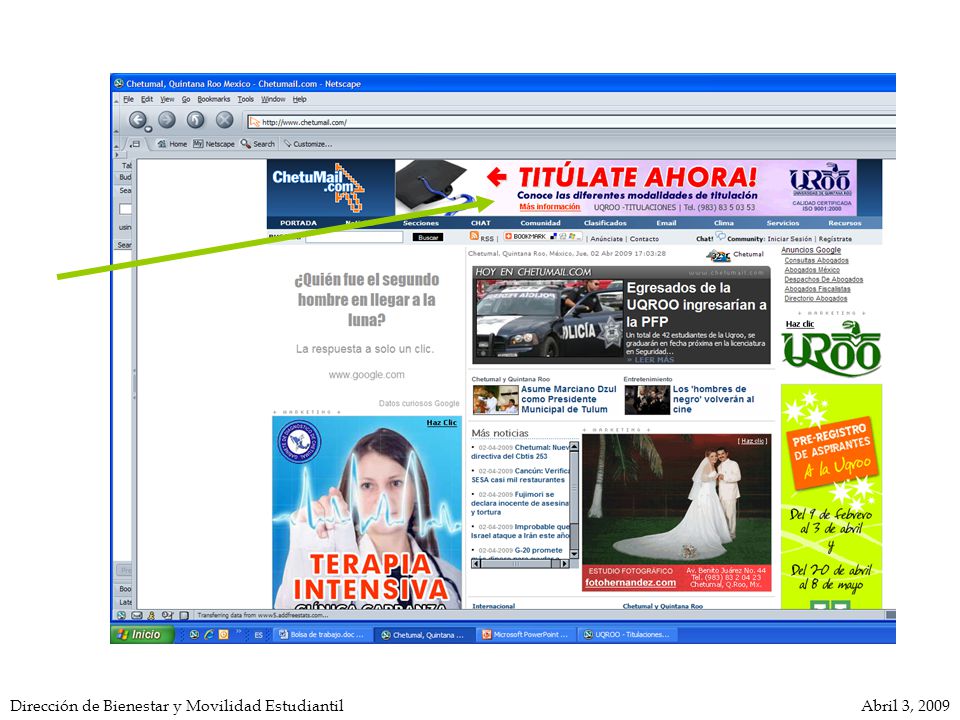Viewport: 960px width, 720px height.
Task: Click the orange quick launch icon
Action: point(223,635)
